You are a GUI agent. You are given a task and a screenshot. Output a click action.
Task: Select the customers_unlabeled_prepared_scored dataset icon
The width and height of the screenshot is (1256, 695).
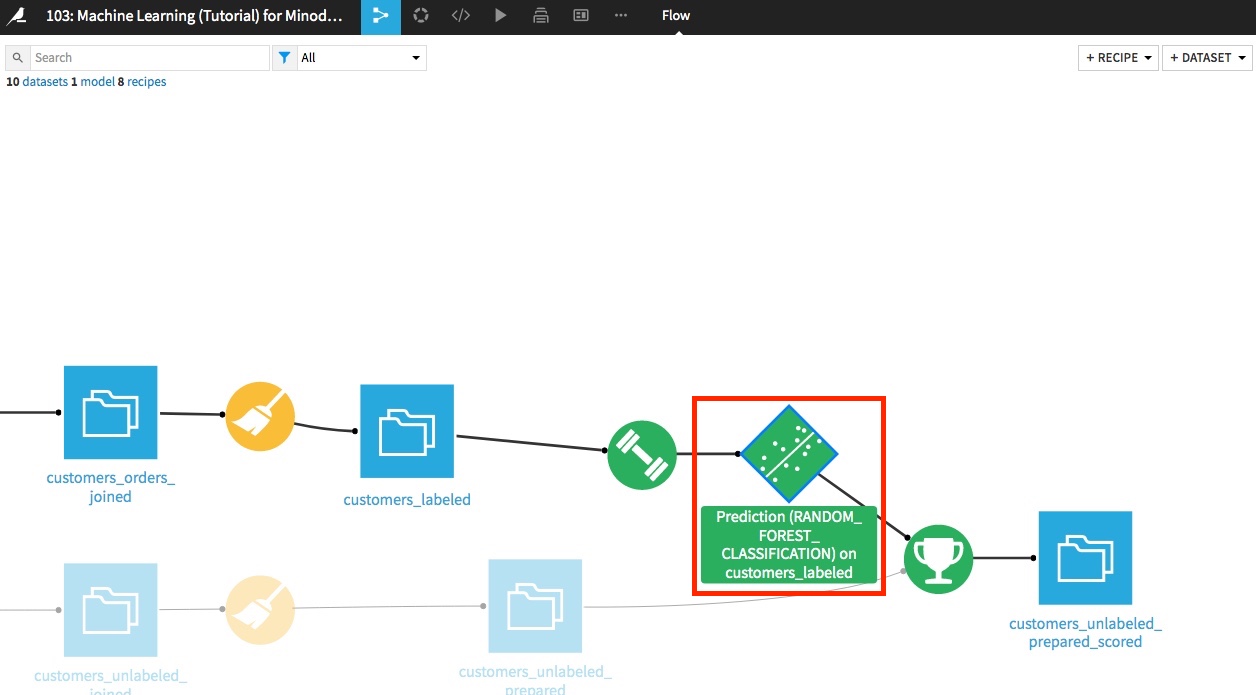click(x=1085, y=558)
